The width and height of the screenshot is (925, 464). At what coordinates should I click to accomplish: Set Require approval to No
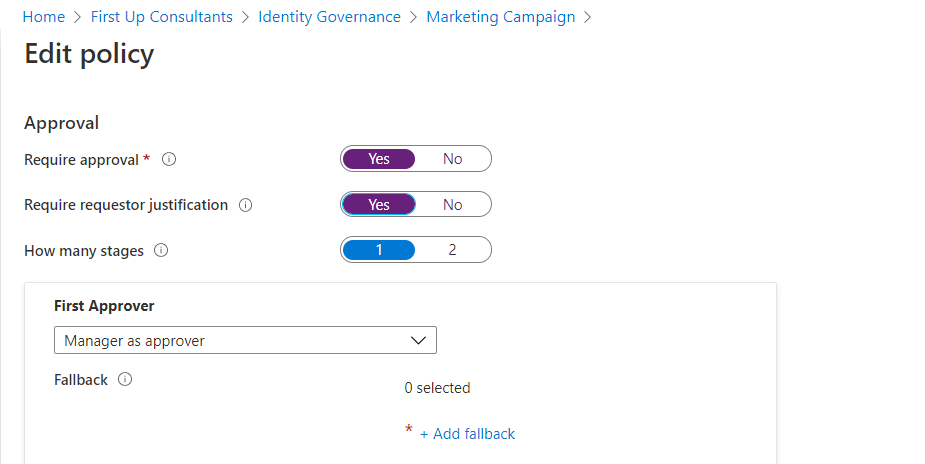click(452, 159)
